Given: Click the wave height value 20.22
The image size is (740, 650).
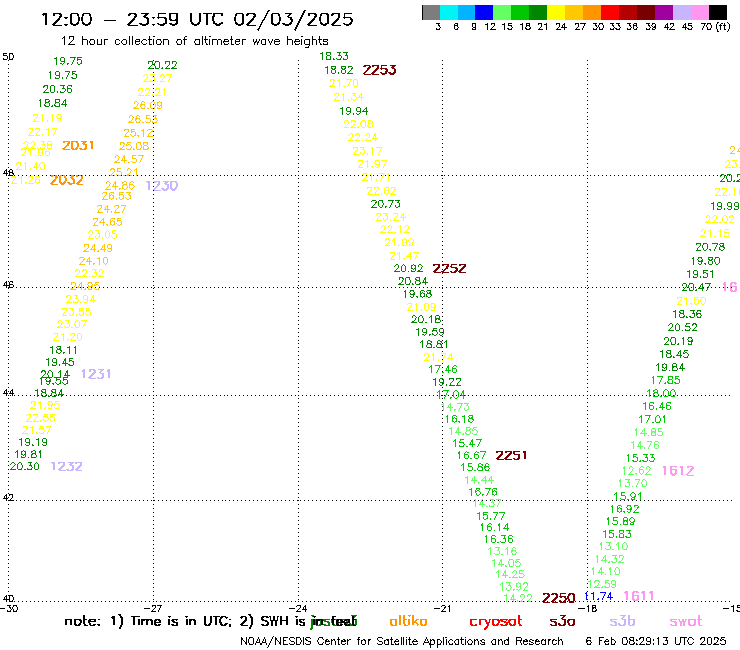Looking at the screenshot, I should tap(162, 65).
